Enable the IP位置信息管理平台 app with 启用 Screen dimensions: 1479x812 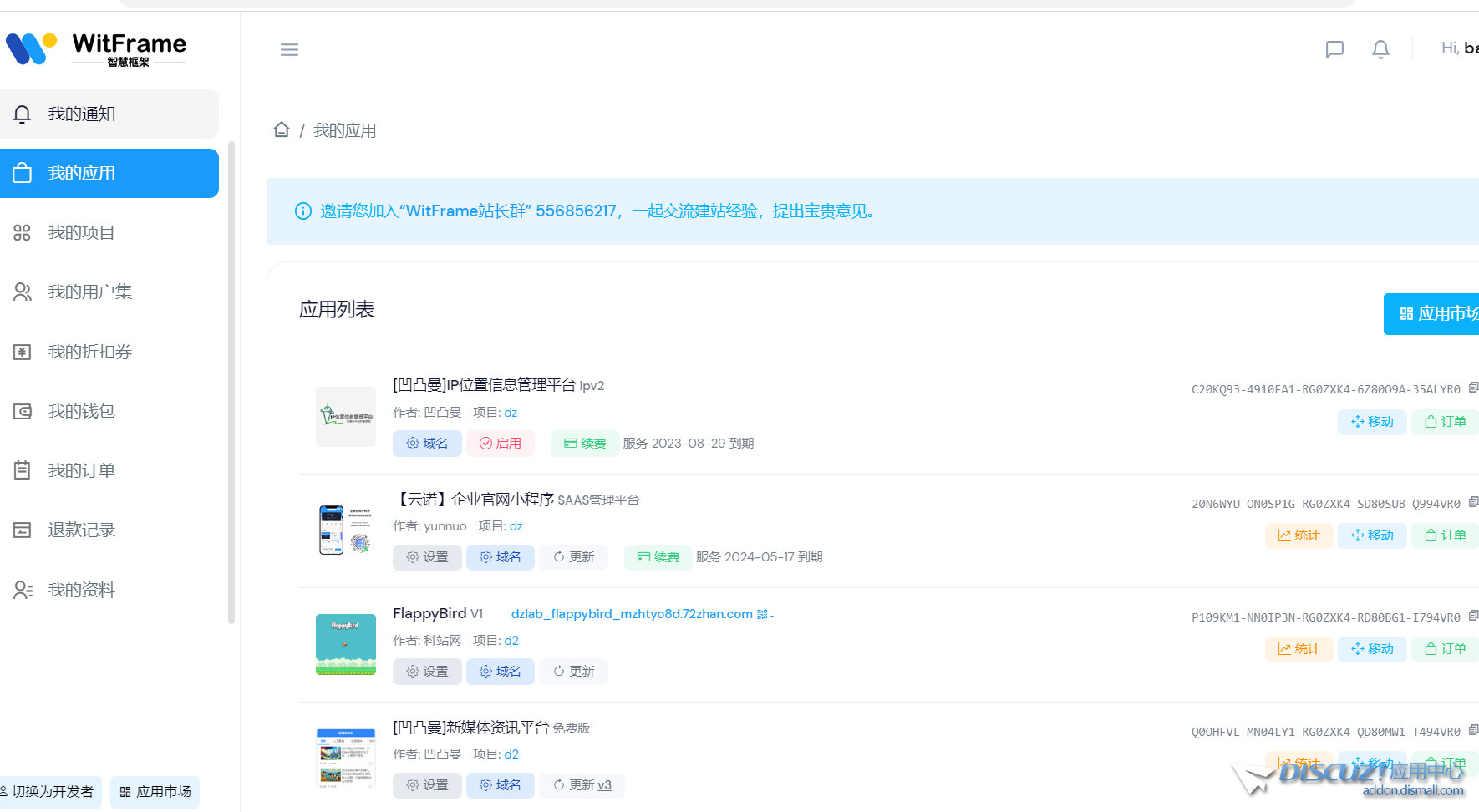[500, 444]
